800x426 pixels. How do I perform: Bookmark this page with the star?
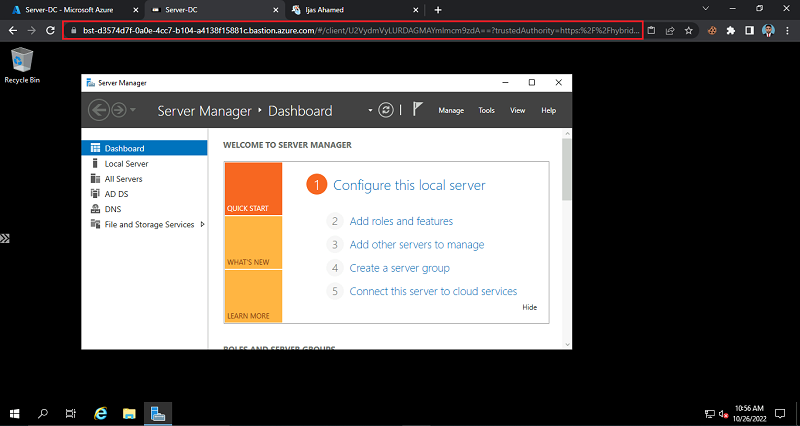(689, 31)
